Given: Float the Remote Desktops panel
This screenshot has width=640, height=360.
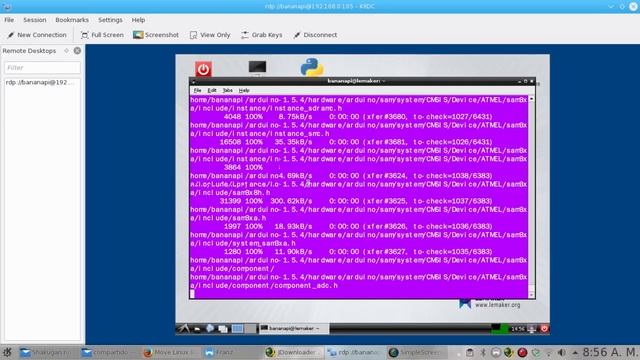Looking at the screenshot, I should coord(66,51).
